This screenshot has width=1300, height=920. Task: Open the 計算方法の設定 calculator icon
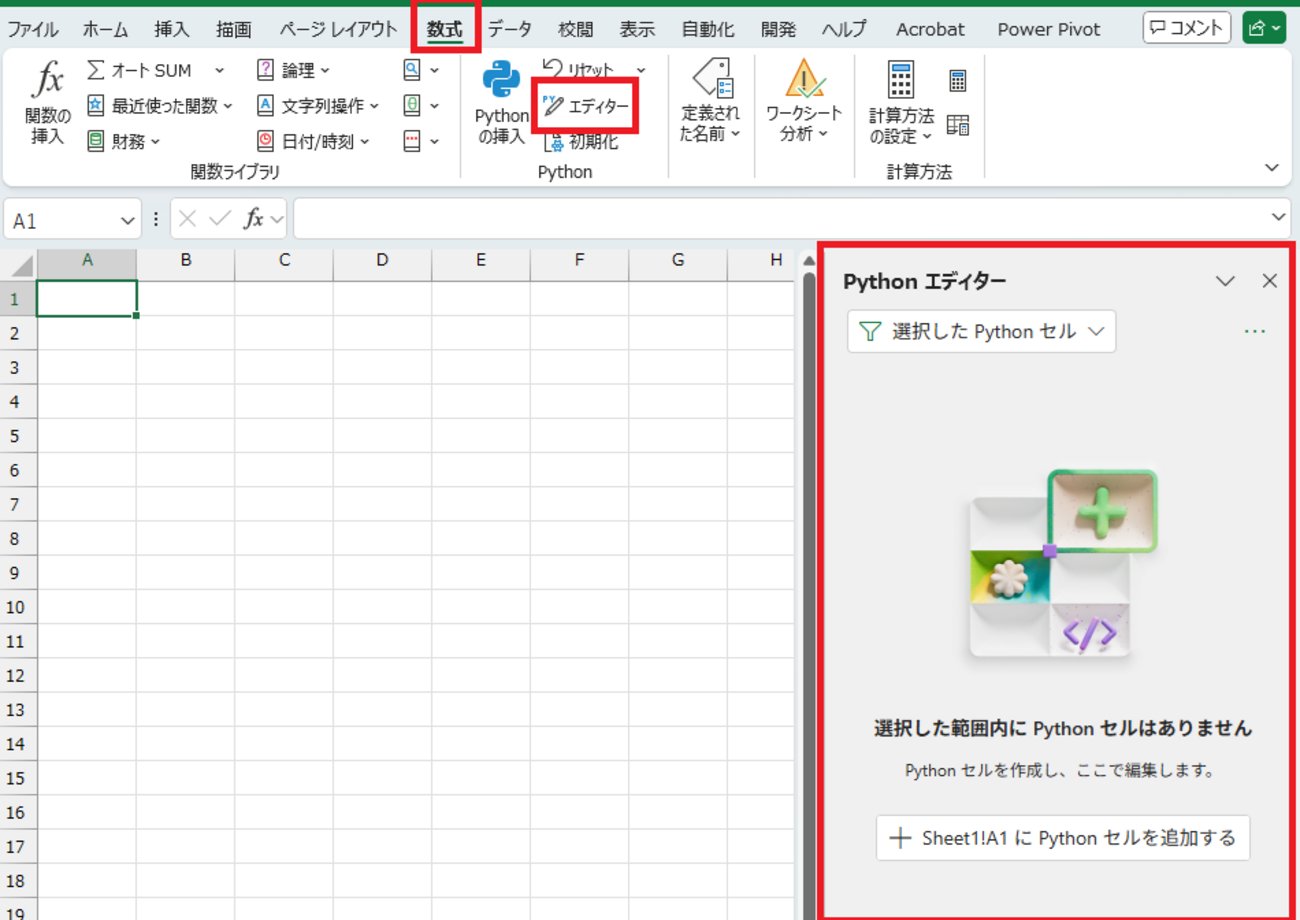point(901,78)
